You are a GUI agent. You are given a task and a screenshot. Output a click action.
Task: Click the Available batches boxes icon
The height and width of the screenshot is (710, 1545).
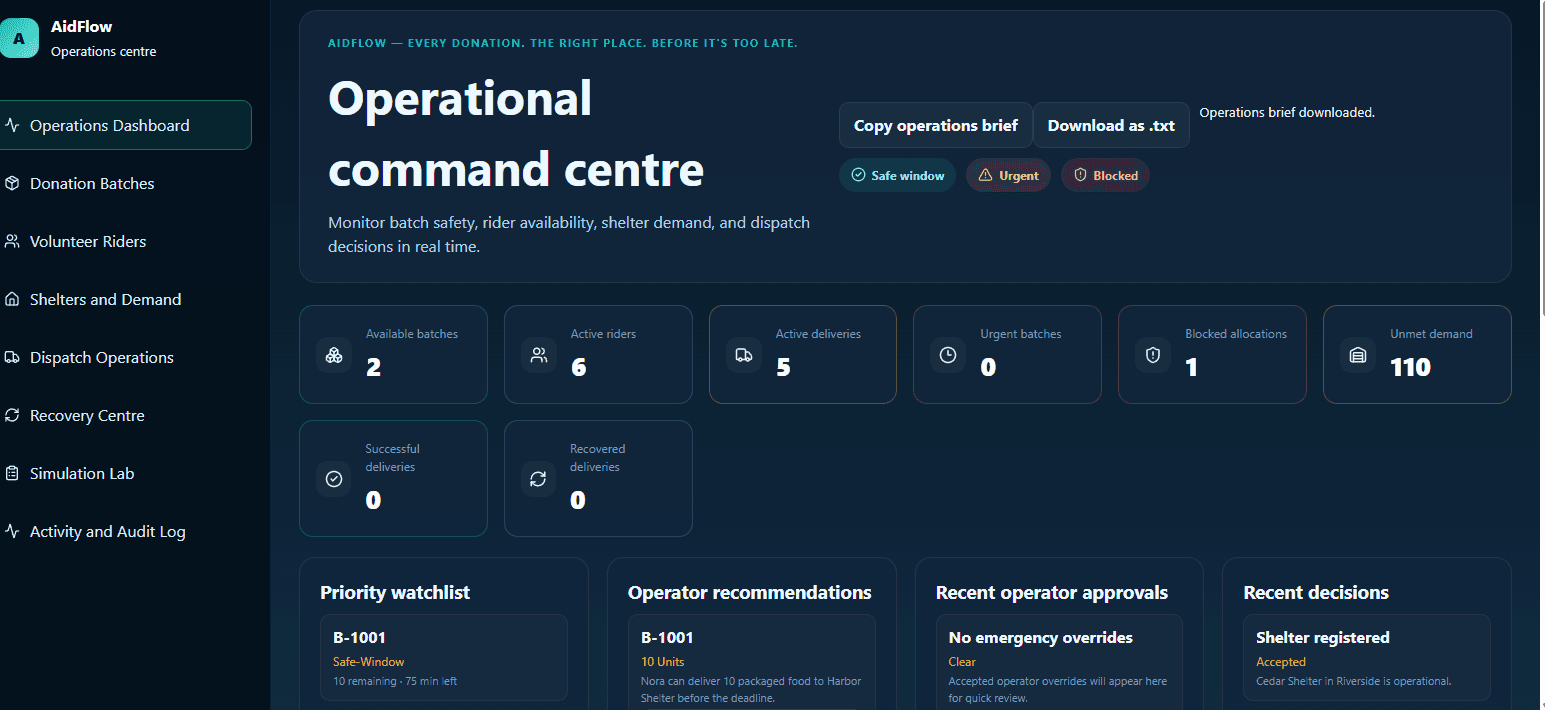click(334, 355)
